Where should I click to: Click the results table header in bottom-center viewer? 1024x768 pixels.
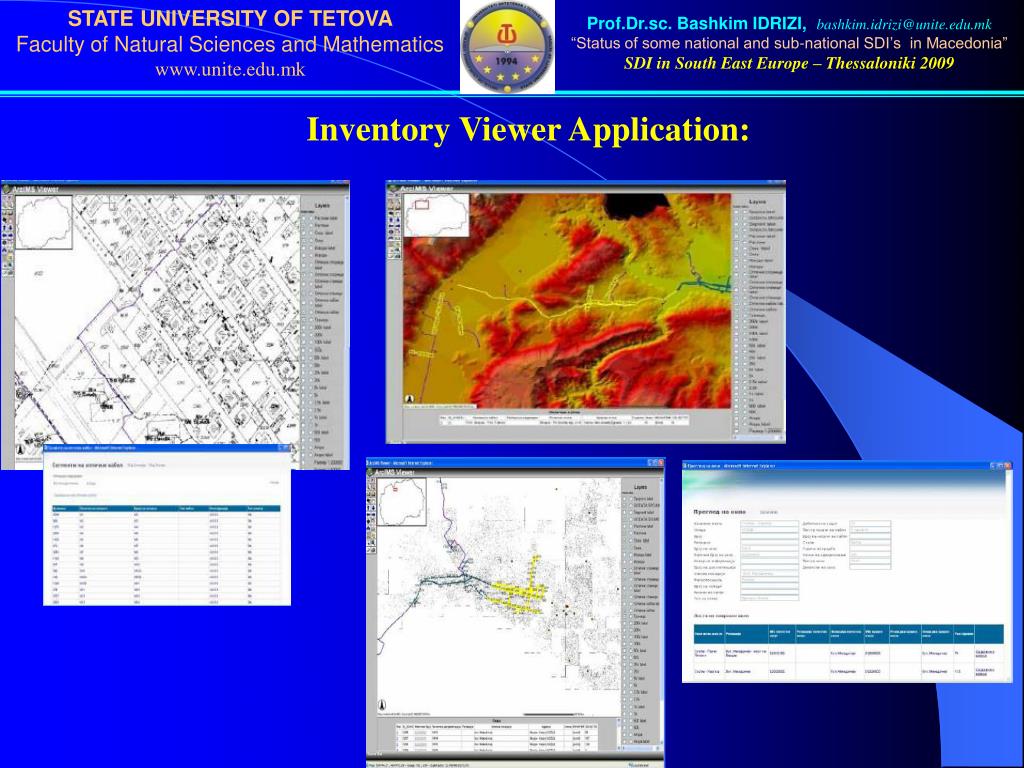496,727
